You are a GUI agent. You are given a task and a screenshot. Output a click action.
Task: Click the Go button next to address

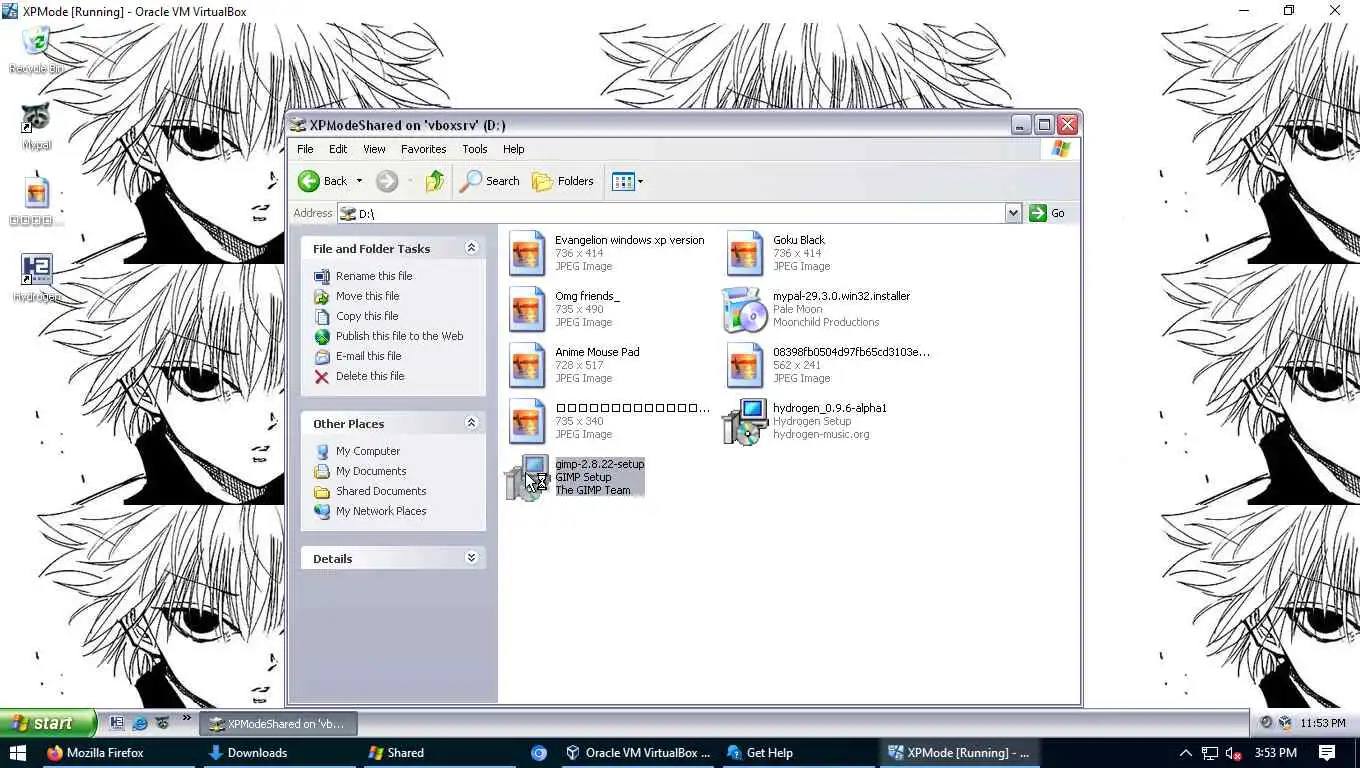[x=1047, y=213]
